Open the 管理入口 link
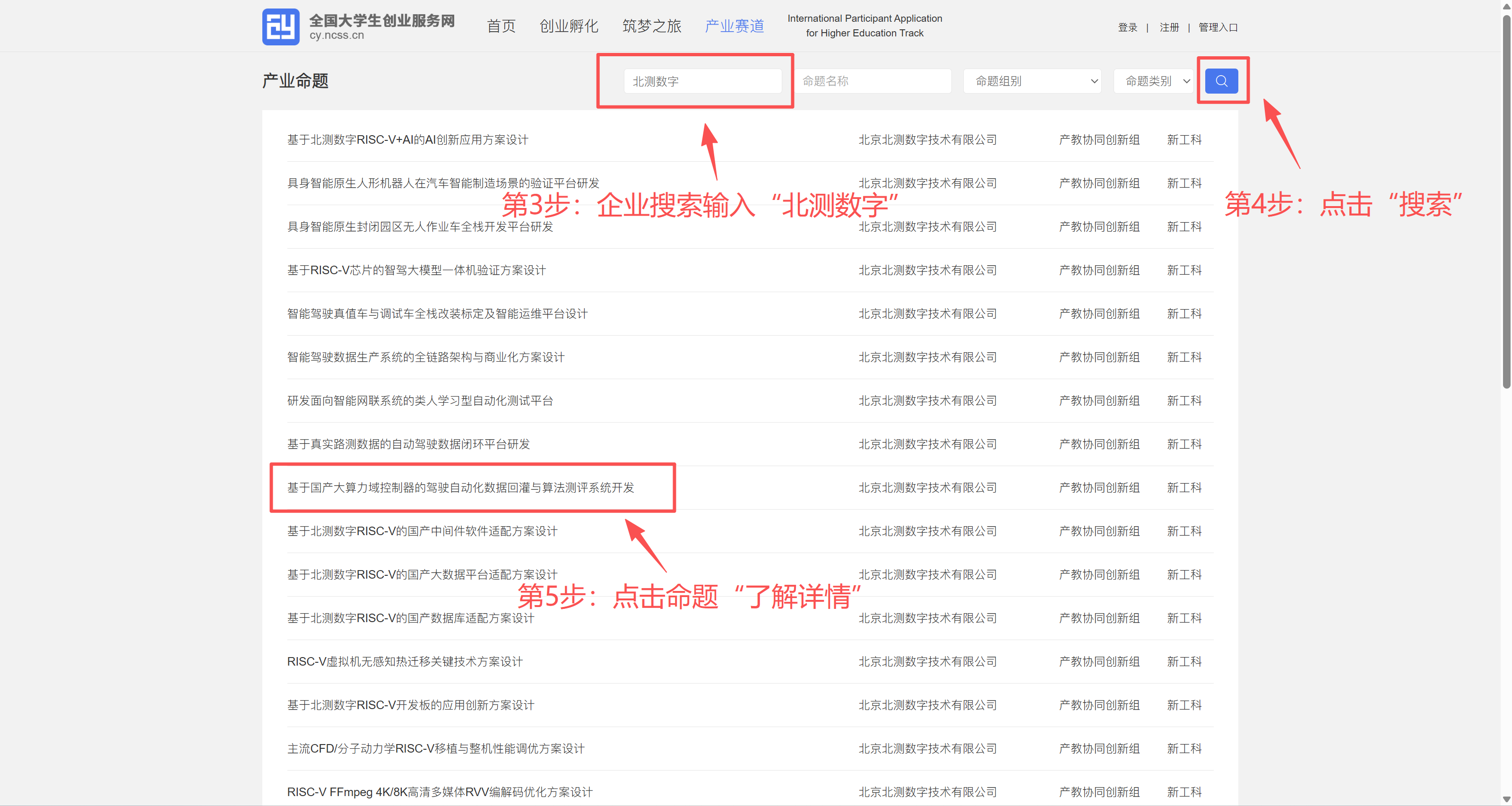The height and width of the screenshot is (806, 1512). (1218, 27)
